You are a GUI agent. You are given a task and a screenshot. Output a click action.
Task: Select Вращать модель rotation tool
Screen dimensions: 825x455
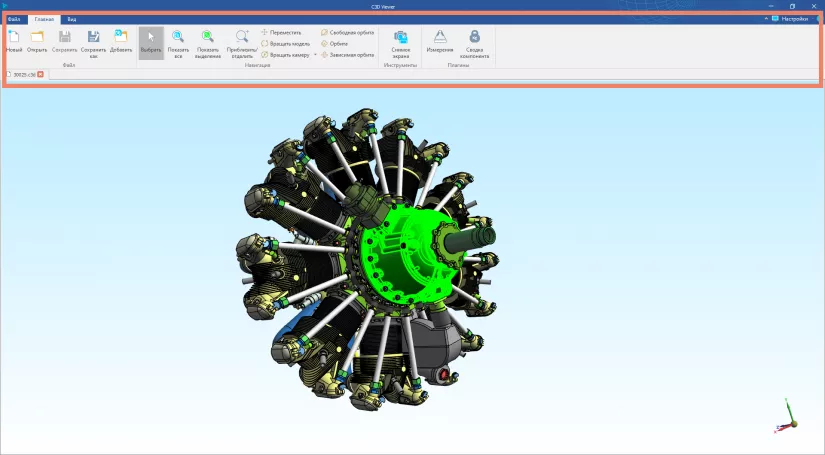pyautogui.click(x=286, y=44)
